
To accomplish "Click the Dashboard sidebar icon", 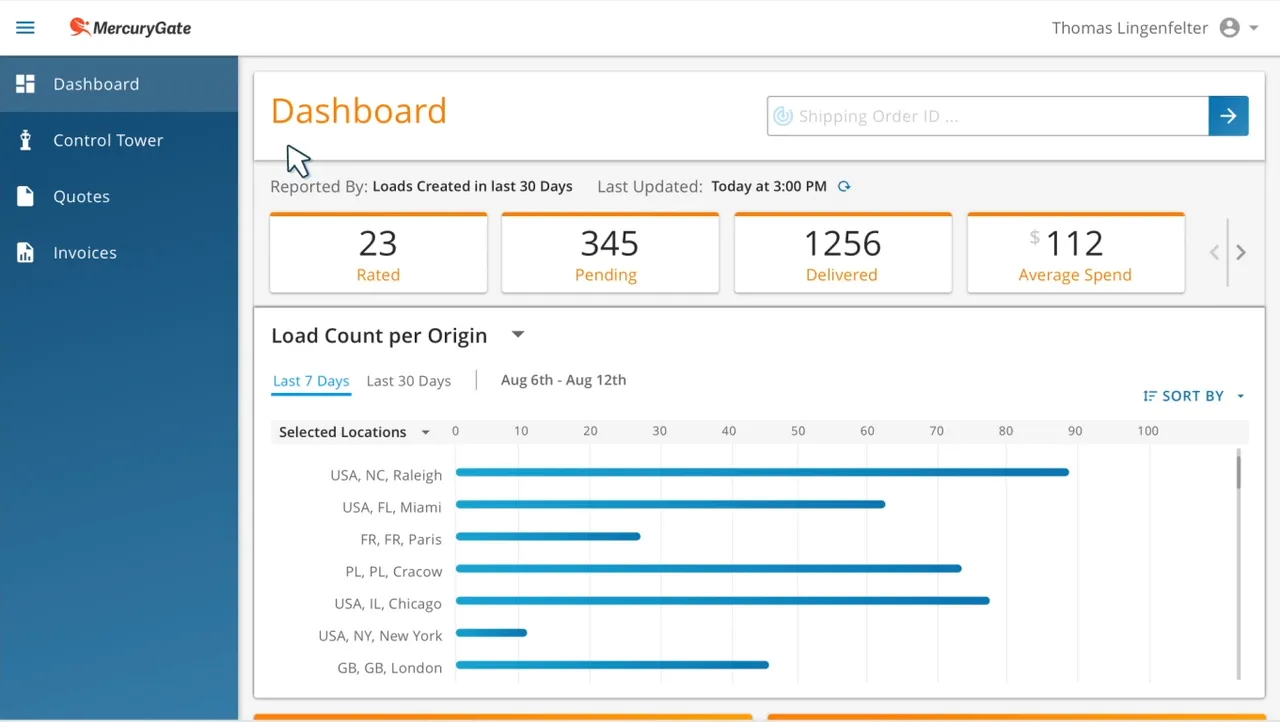I will click(x=25, y=84).
